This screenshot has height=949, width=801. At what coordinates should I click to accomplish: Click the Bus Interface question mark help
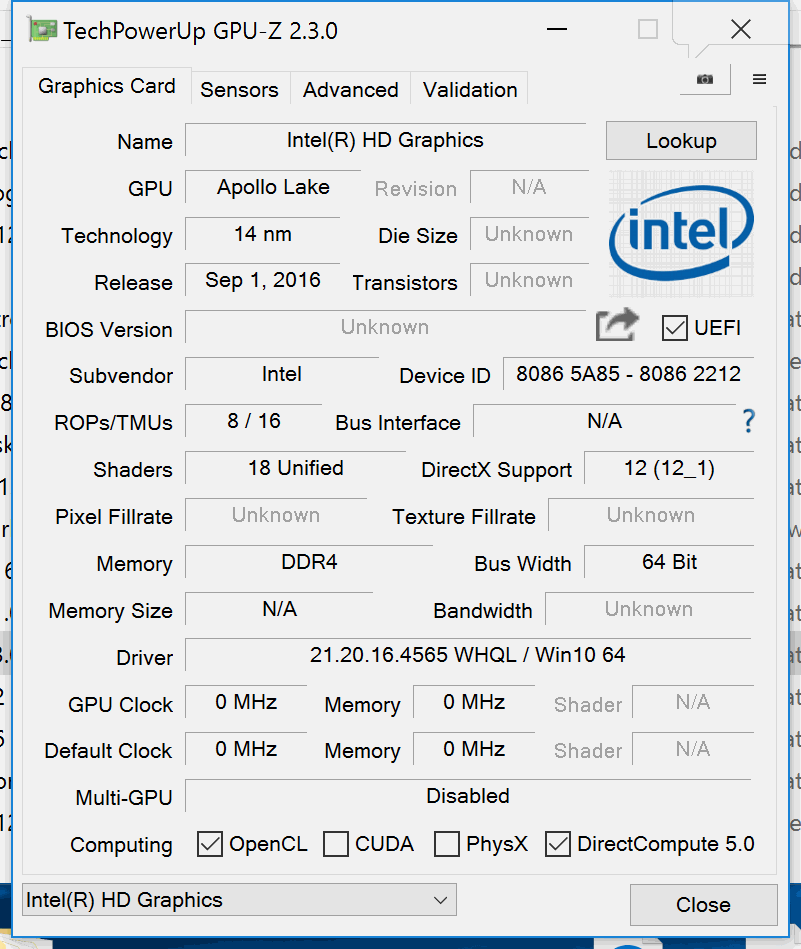[748, 421]
